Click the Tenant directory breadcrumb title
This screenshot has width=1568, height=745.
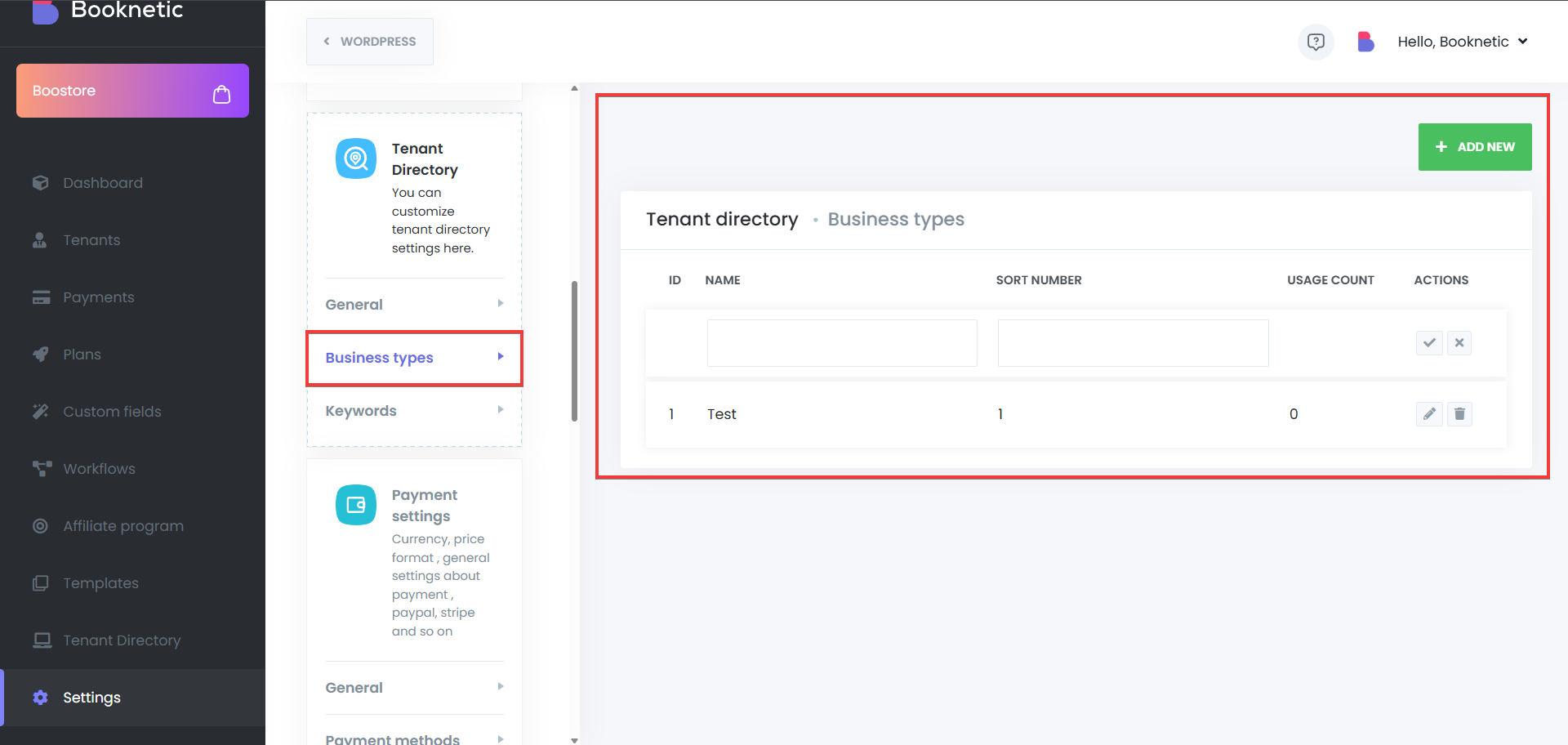(x=722, y=219)
